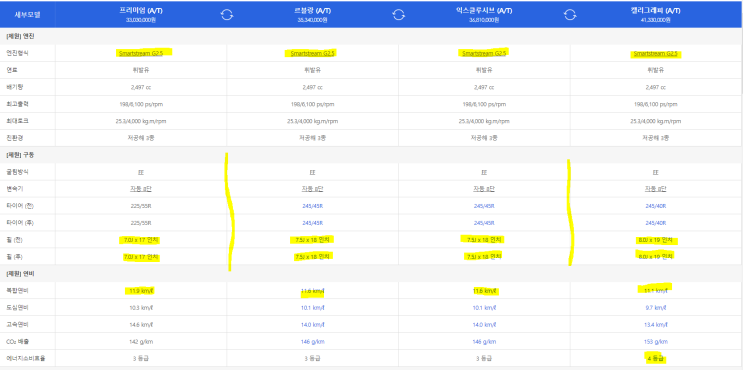Open the Smartstream G2.5 link under 익스클루시브
Screen dimensions: 743x370
pos(484,53)
